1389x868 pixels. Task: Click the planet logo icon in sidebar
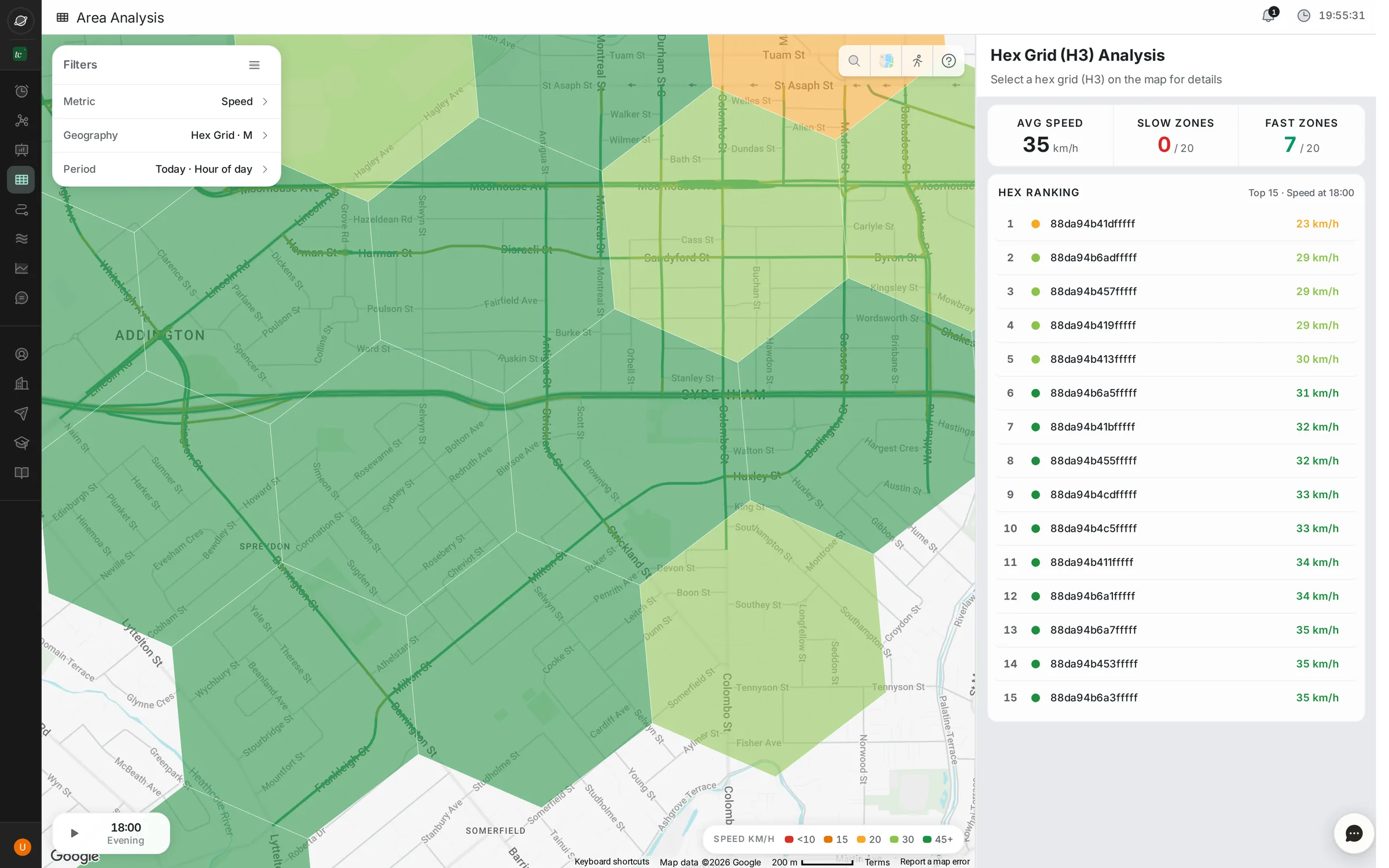(x=21, y=21)
